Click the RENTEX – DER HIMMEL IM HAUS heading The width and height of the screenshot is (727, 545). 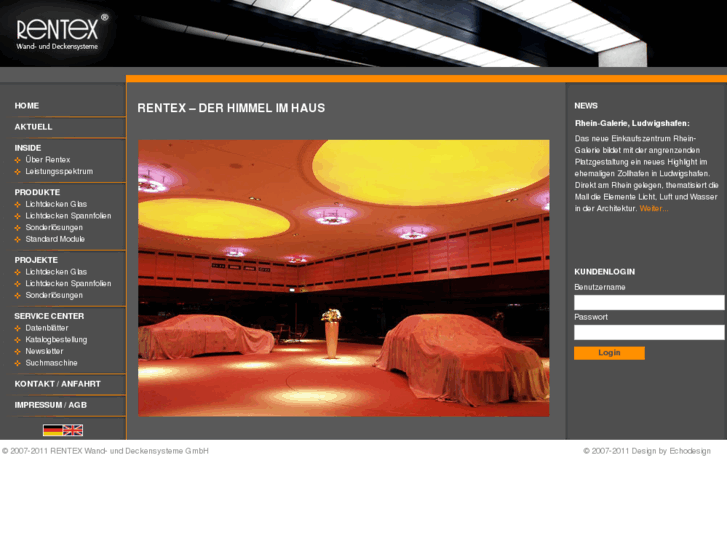pyautogui.click(x=231, y=108)
